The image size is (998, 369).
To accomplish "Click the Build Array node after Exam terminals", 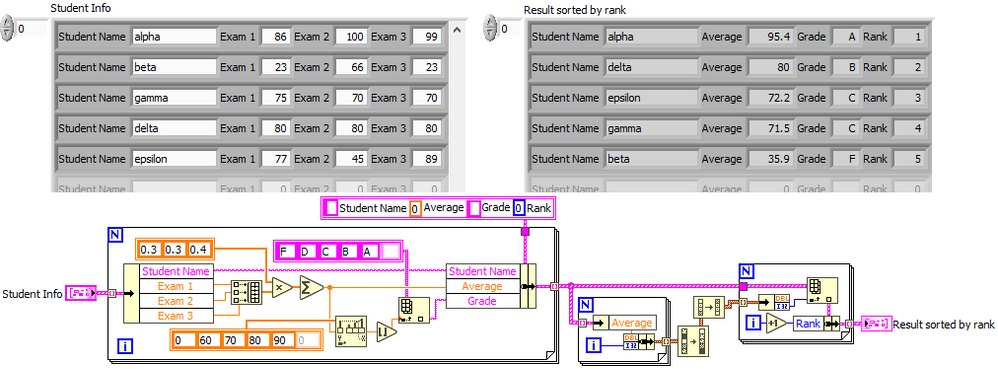I will tap(246, 293).
